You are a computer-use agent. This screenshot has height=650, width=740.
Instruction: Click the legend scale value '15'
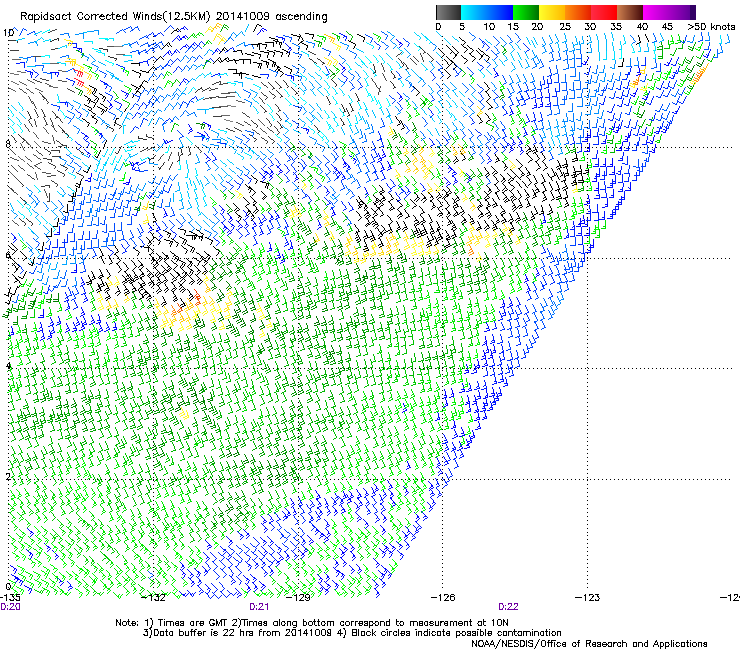click(513, 27)
